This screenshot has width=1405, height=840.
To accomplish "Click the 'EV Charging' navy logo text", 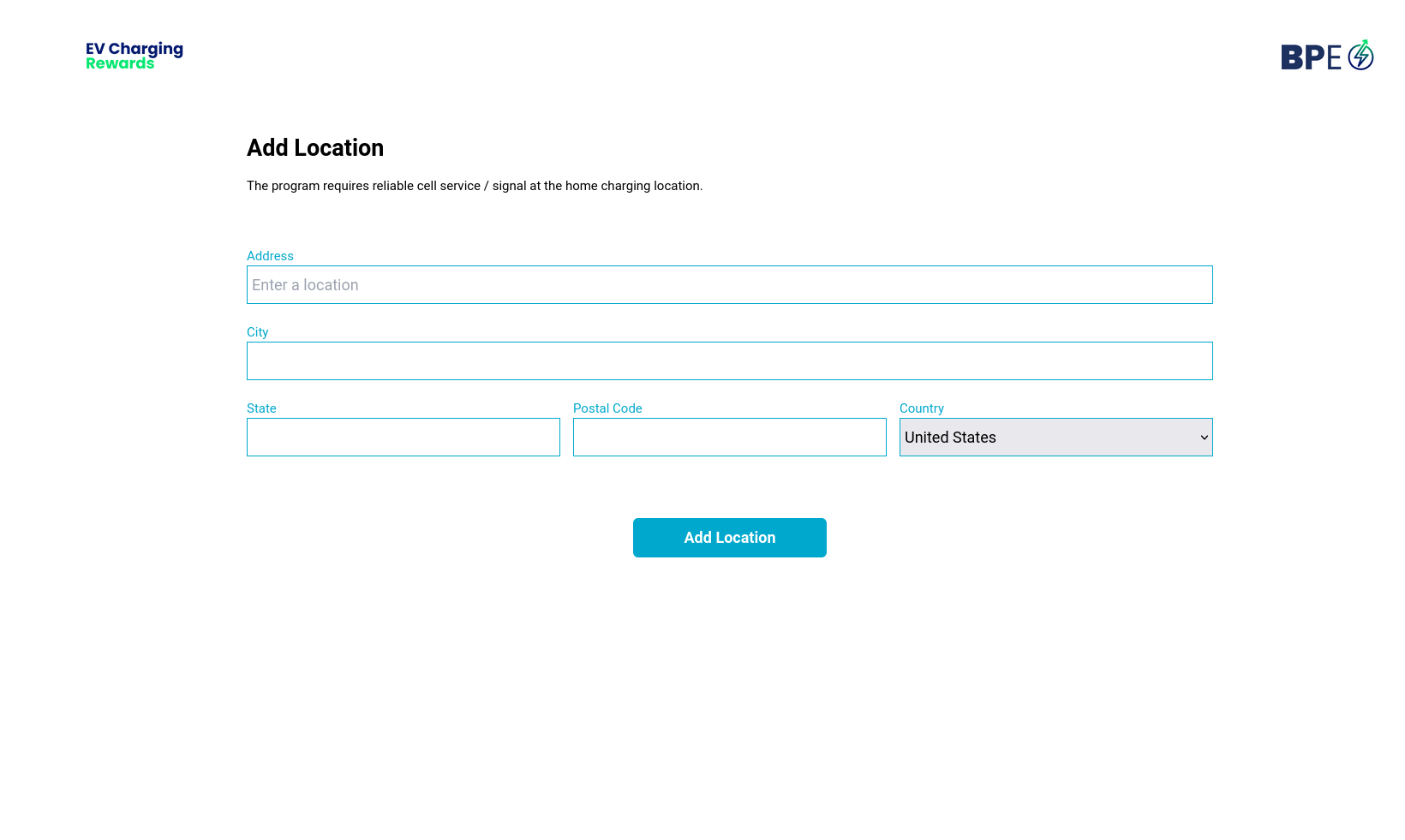I will coord(133,48).
